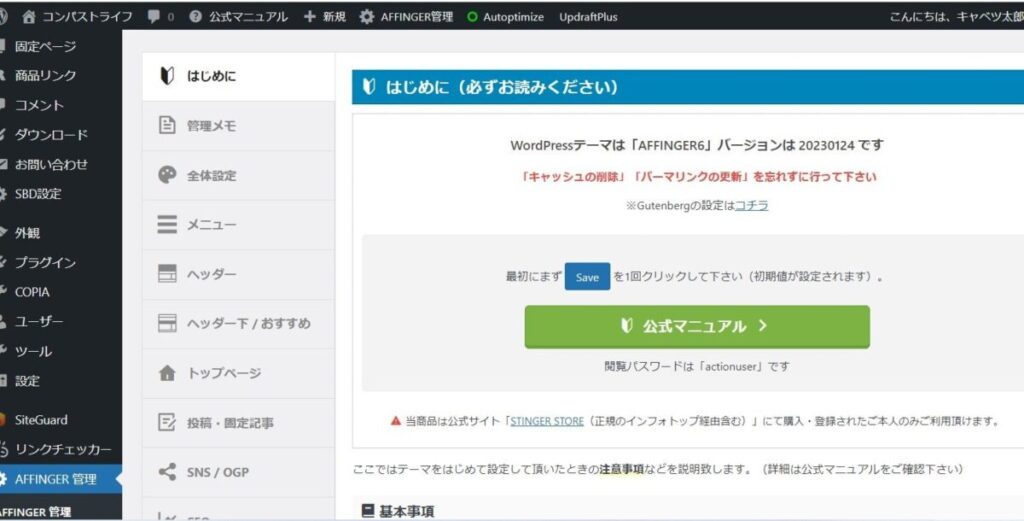The image size is (1024, 521).
Task: Click the memo document icon for 管理メモ
Action: pos(167,125)
